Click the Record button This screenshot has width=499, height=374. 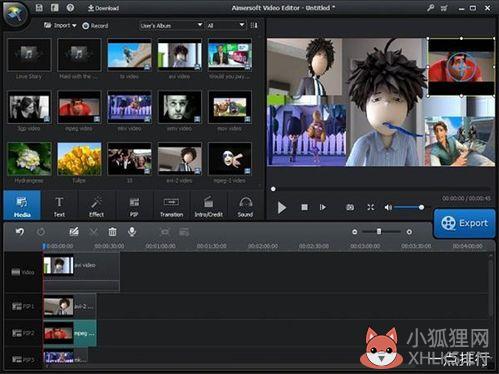[x=95, y=26]
